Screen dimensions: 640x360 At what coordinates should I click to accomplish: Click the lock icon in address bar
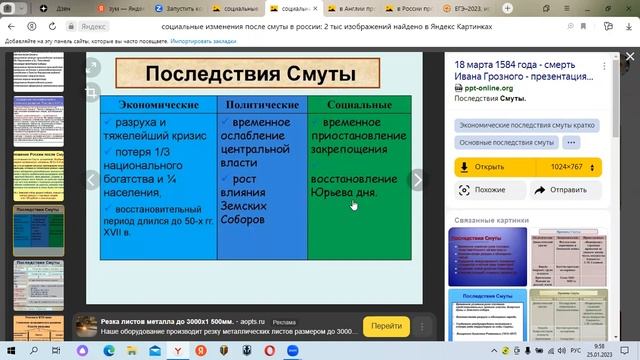coord(71,27)
